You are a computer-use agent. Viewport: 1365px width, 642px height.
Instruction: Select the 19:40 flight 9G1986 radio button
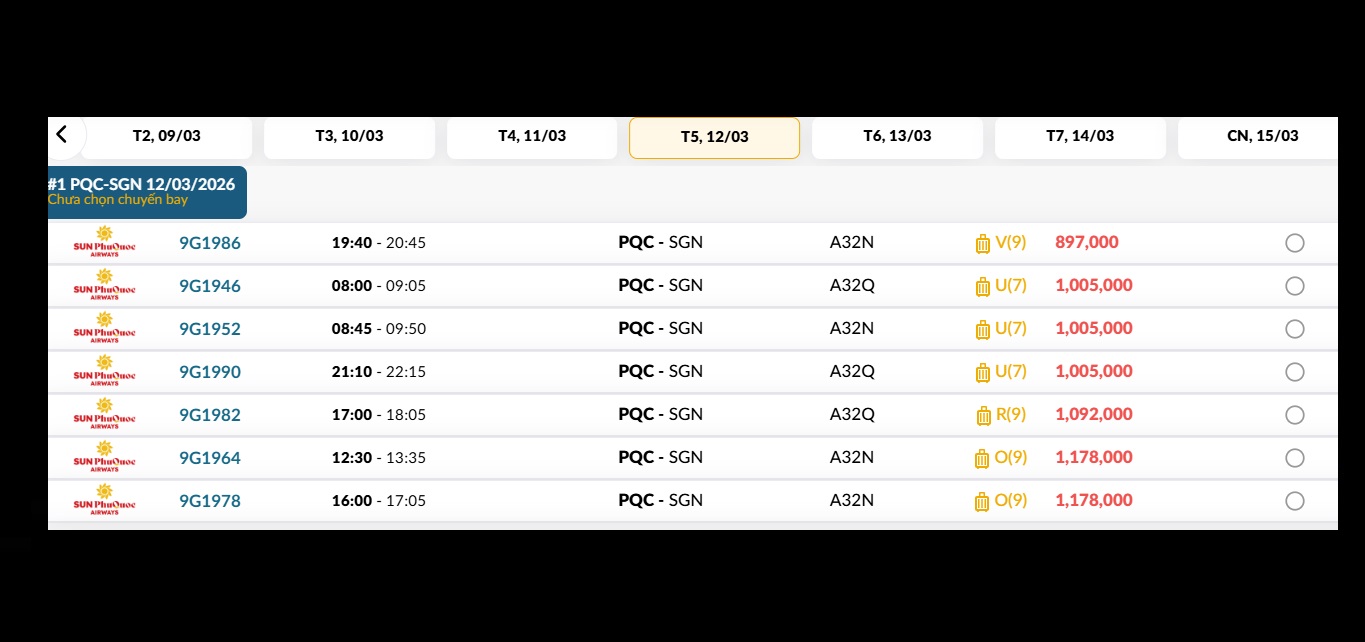(1294, 243)
